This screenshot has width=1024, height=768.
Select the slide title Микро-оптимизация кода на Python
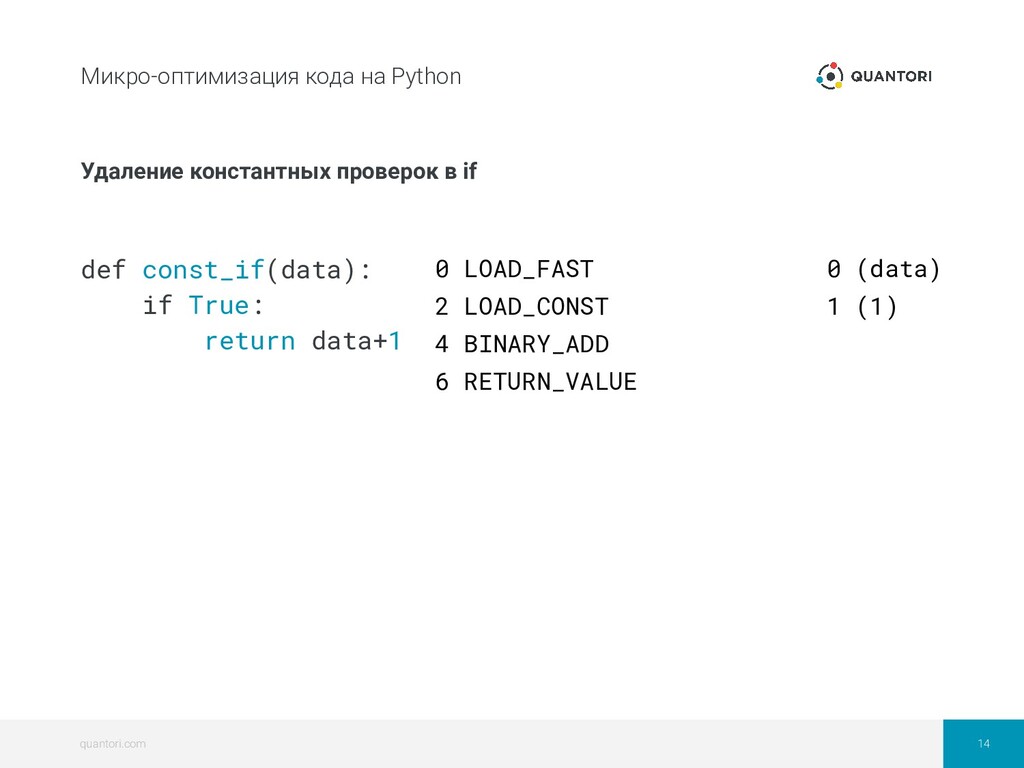[x=270, y=76]
